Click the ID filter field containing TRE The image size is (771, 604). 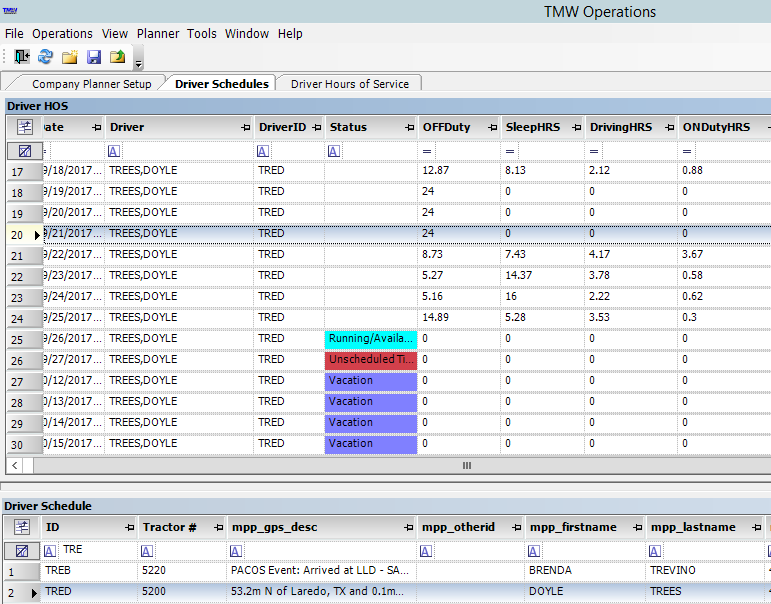point(97,550)
